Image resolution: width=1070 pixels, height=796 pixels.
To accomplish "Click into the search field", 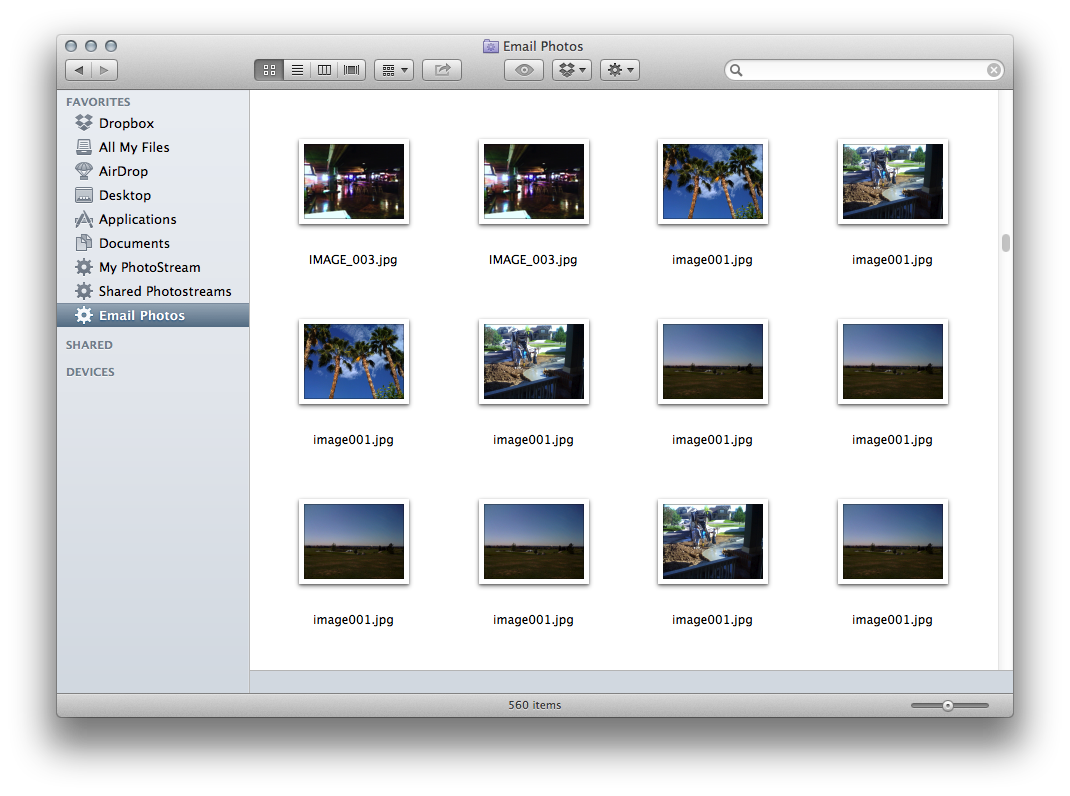I will click(864, 70).
